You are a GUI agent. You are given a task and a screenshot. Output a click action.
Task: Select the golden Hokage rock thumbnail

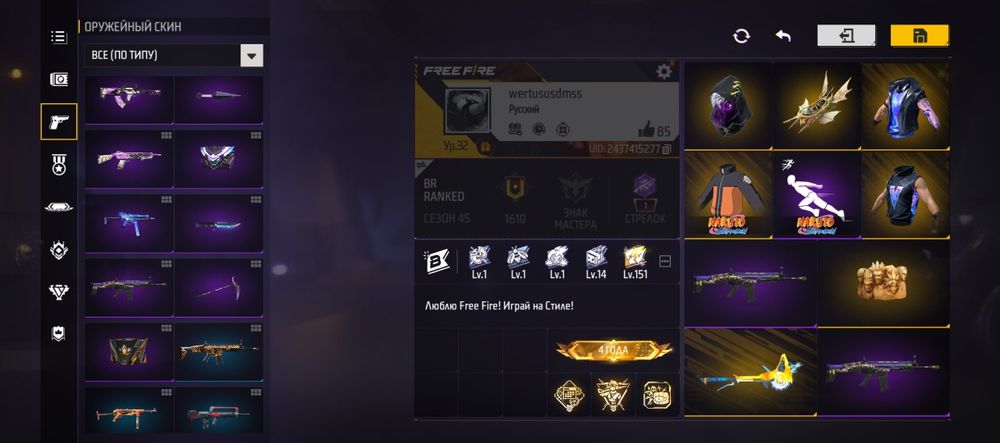pos(883,282)
